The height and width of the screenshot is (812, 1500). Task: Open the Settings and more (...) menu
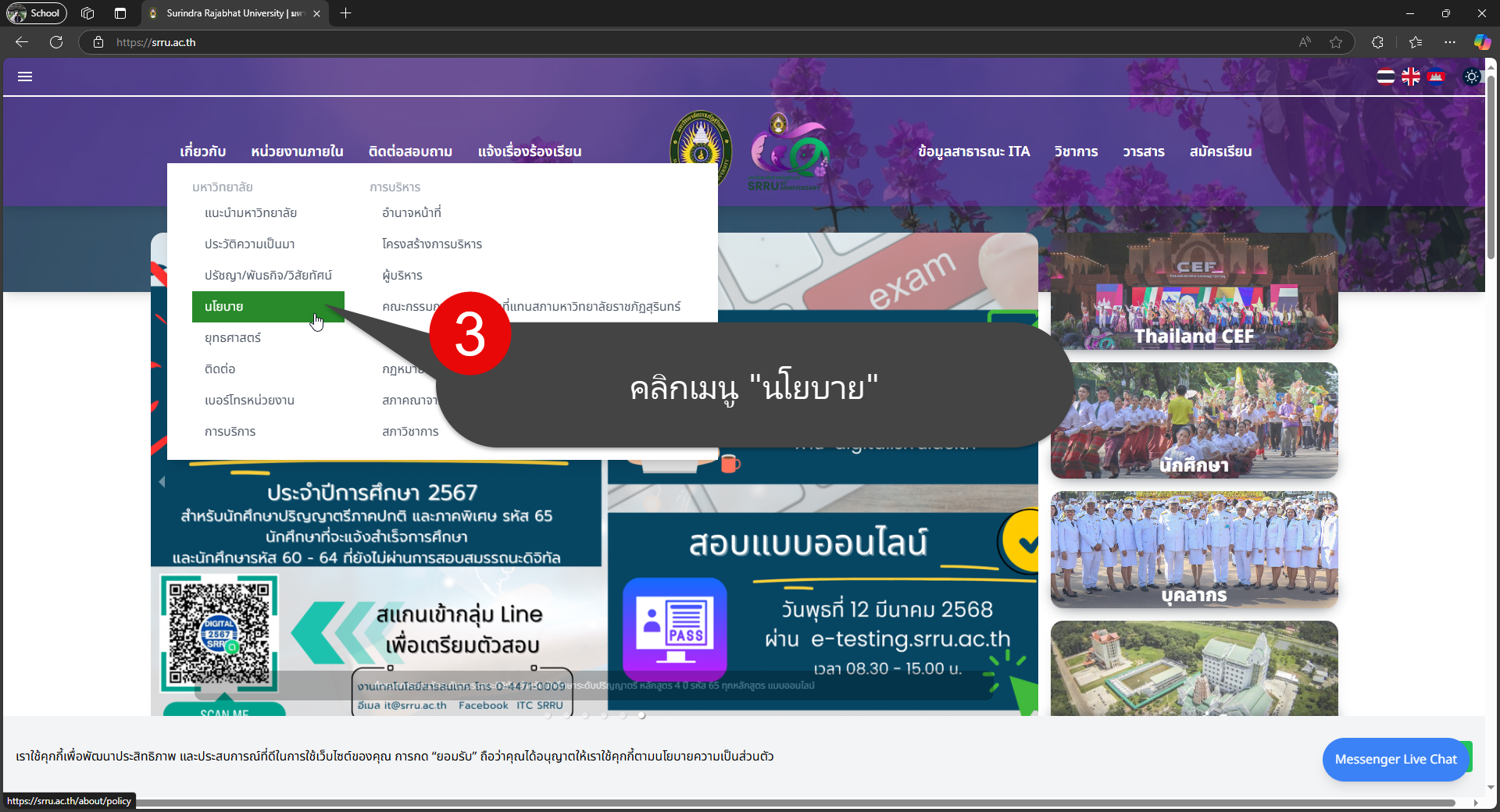coord(1451,42)
